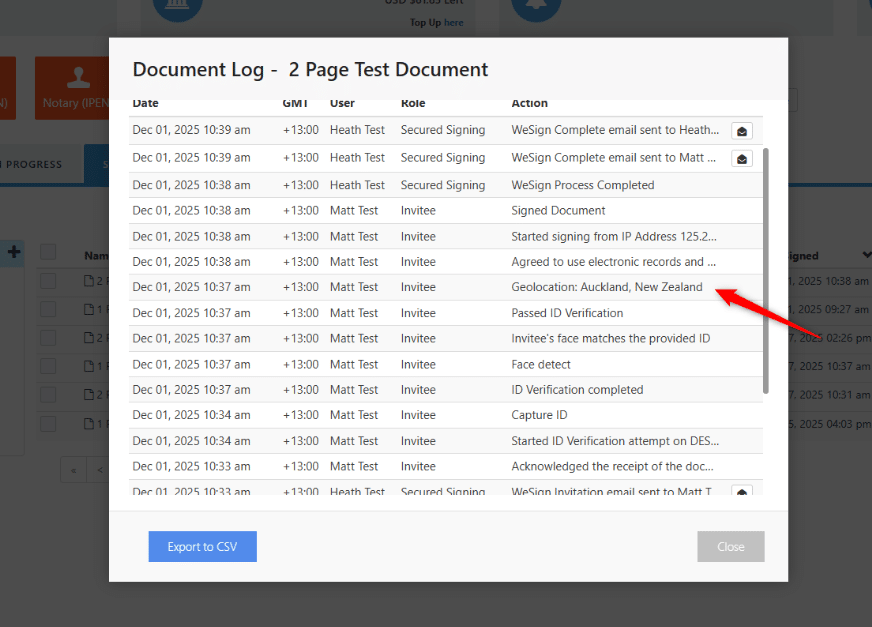The image size is (872, 627).
Task: Click the document log vertical scrollbar
Action: point(766,270)
